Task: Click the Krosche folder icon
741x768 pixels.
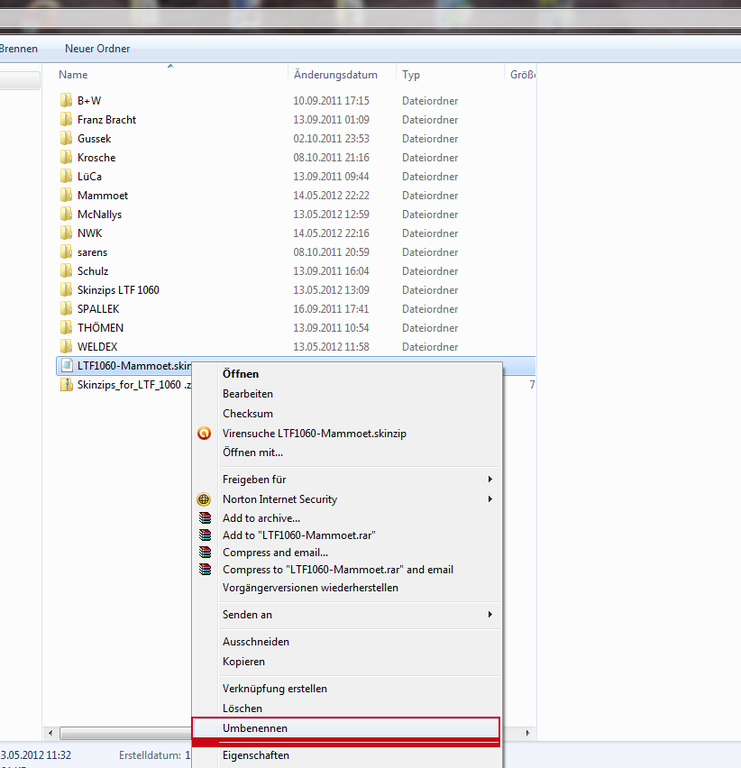Action: [66, 157]
